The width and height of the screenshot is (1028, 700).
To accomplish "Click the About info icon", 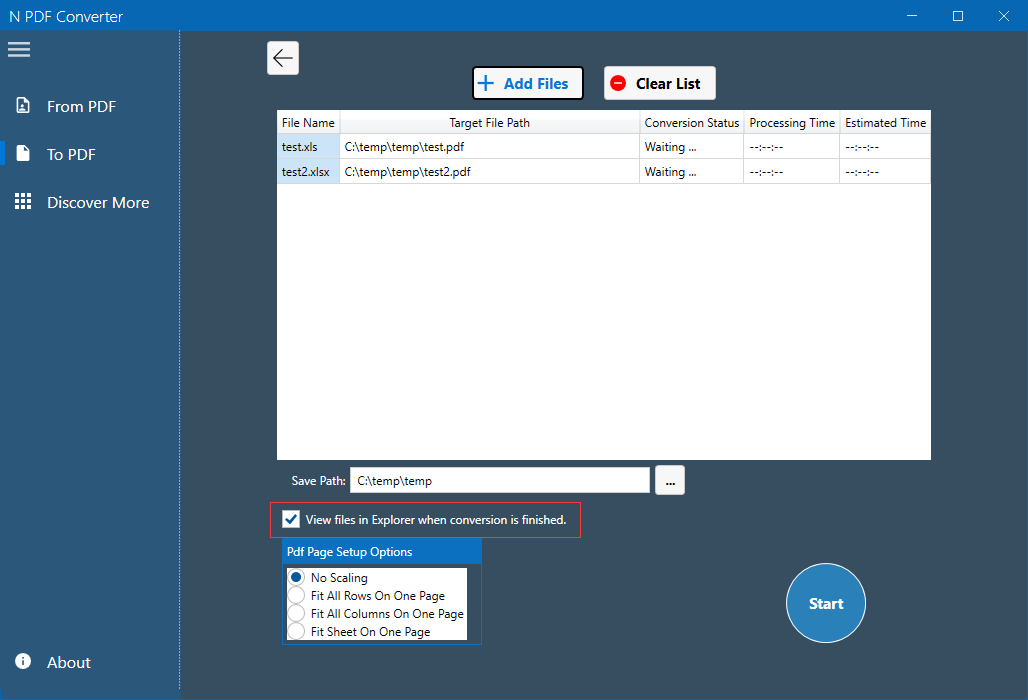I will pyautogui.click(x=23, y=662).
